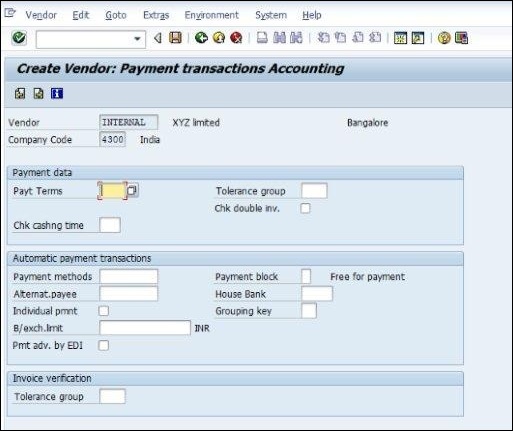Viewport: 513px width, 431px height.
Task: Click the Create New Session icon
Action: coord(400,38)
